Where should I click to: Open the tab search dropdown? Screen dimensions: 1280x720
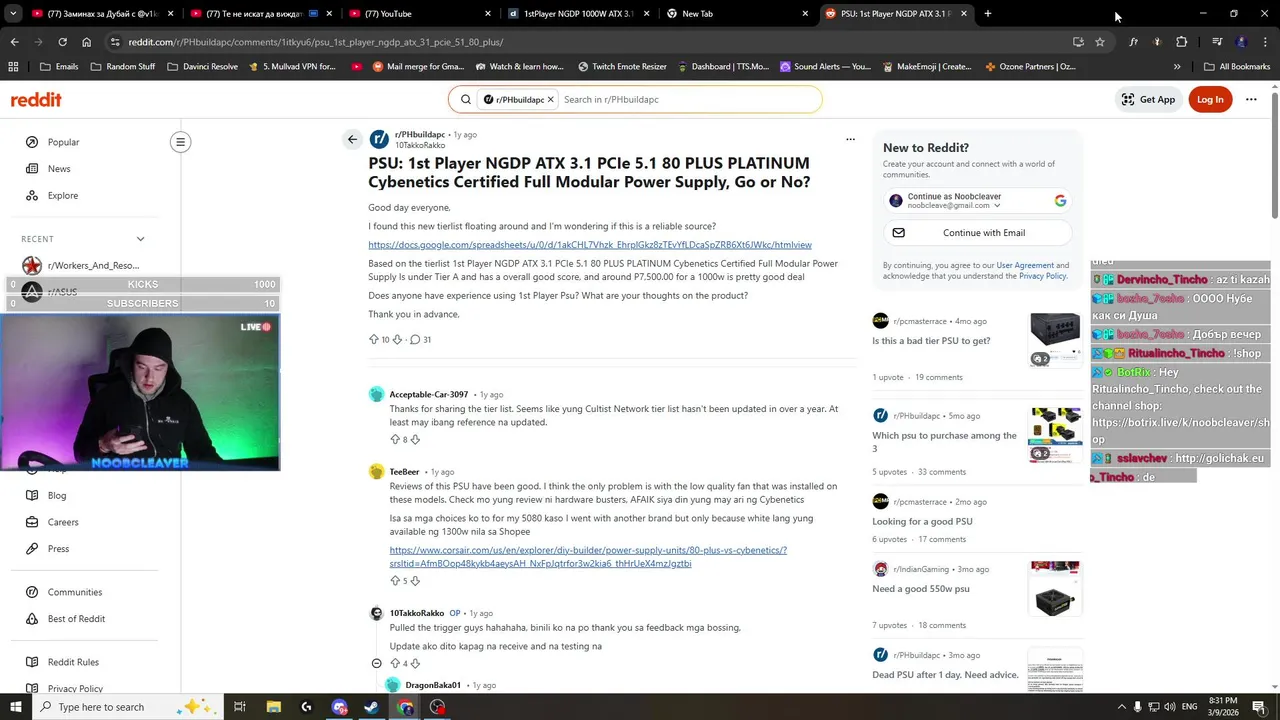click(14, 14)
